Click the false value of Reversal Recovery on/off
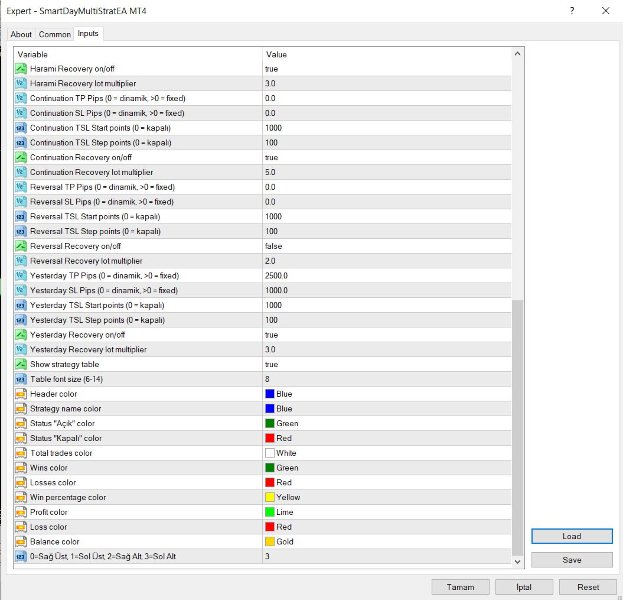The width and height of the screenshot is (623, 600). point(273,246)
